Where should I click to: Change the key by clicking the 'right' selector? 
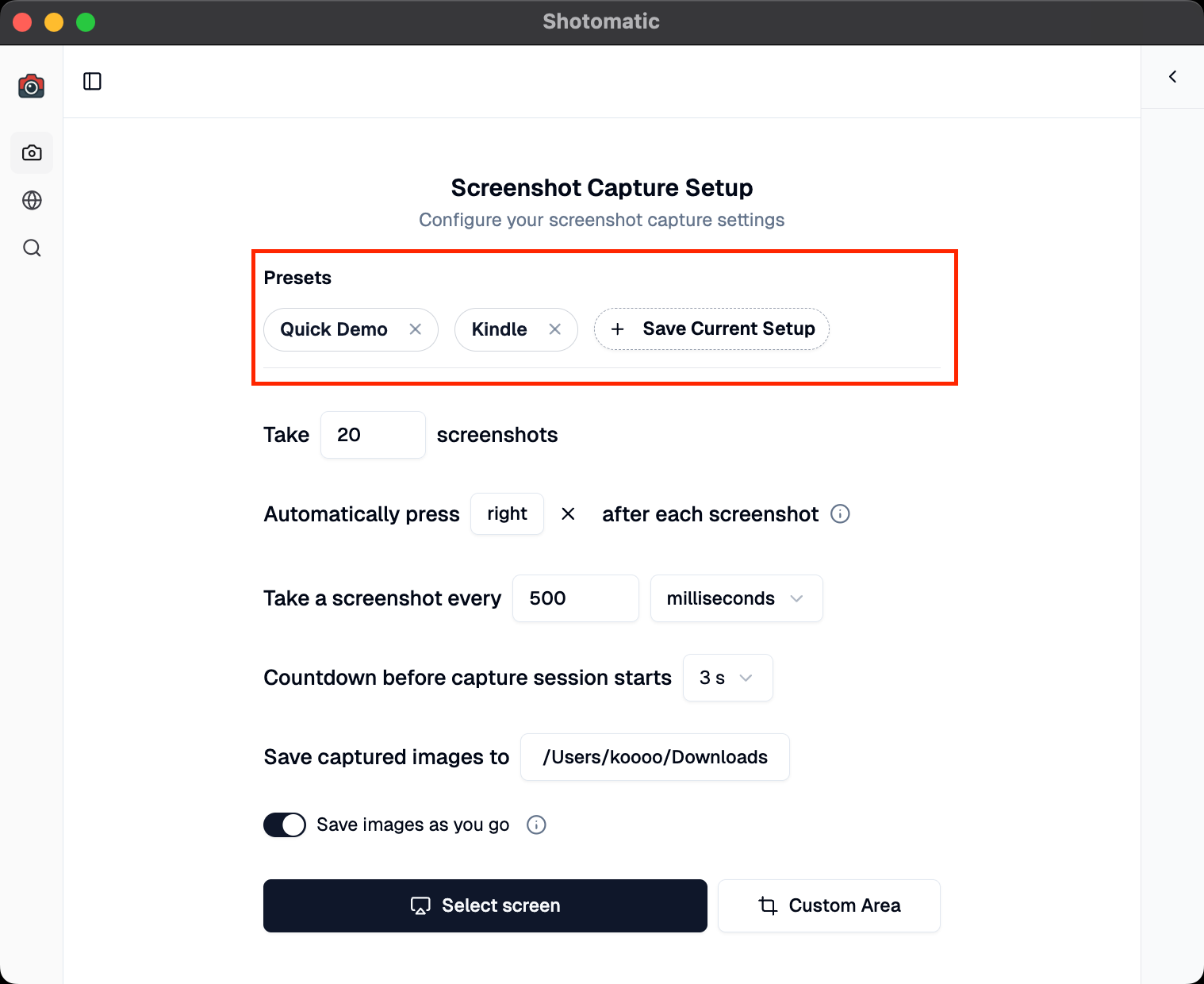point(507,513)
